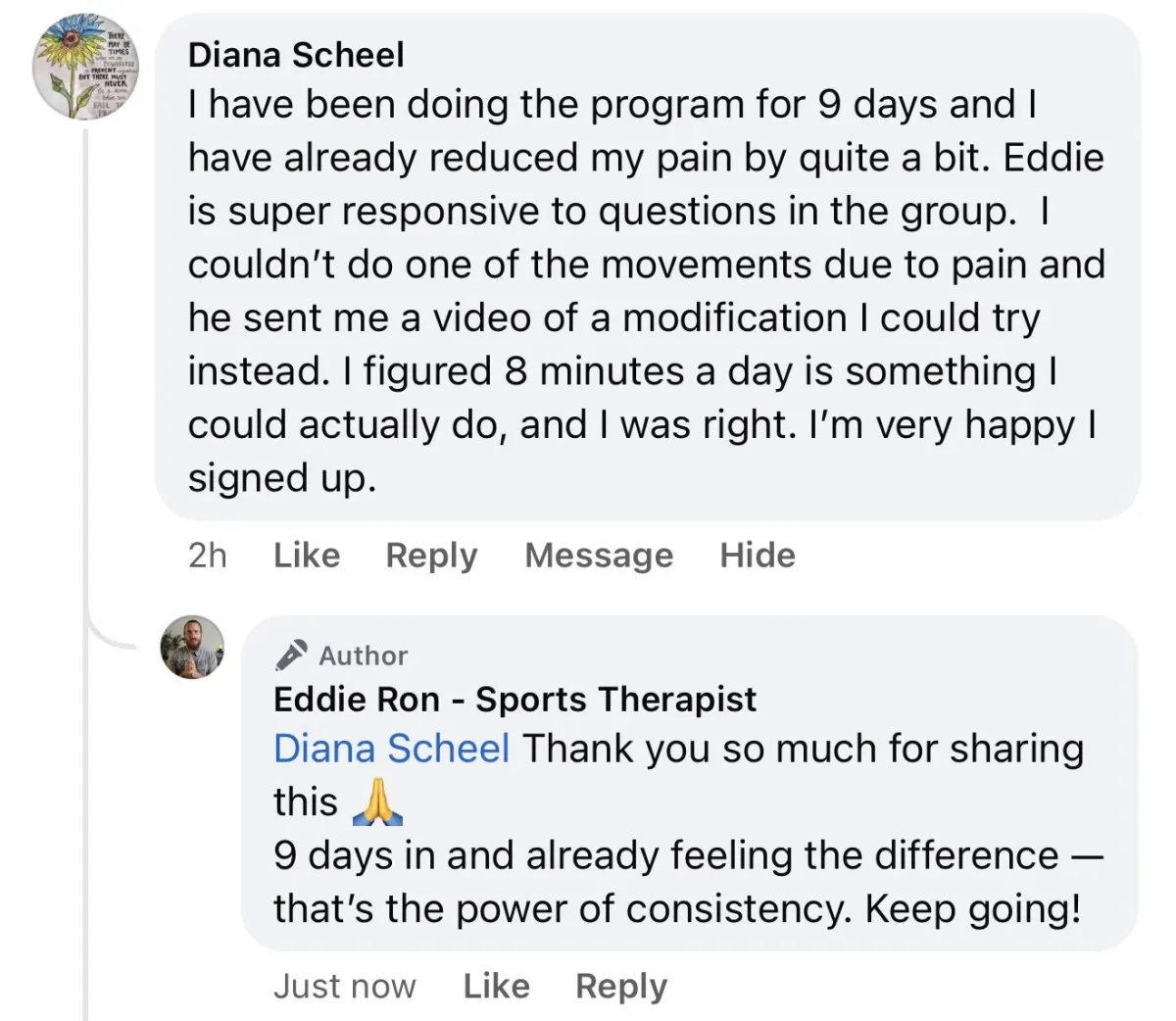Click the Just now reply timestamp
The height and width of the screenshot is (1021, 1176).
[344, 986]
